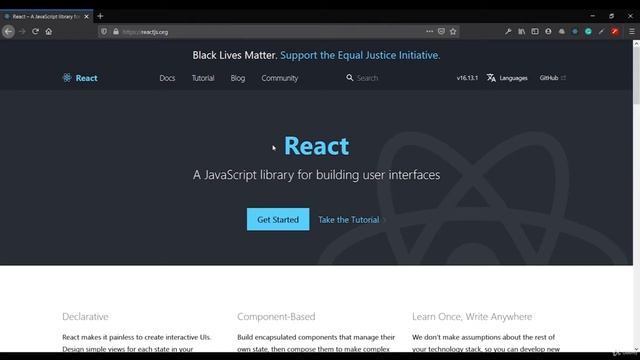Click the Component-Based heading
Screen dimensions: 640x360
276,316
